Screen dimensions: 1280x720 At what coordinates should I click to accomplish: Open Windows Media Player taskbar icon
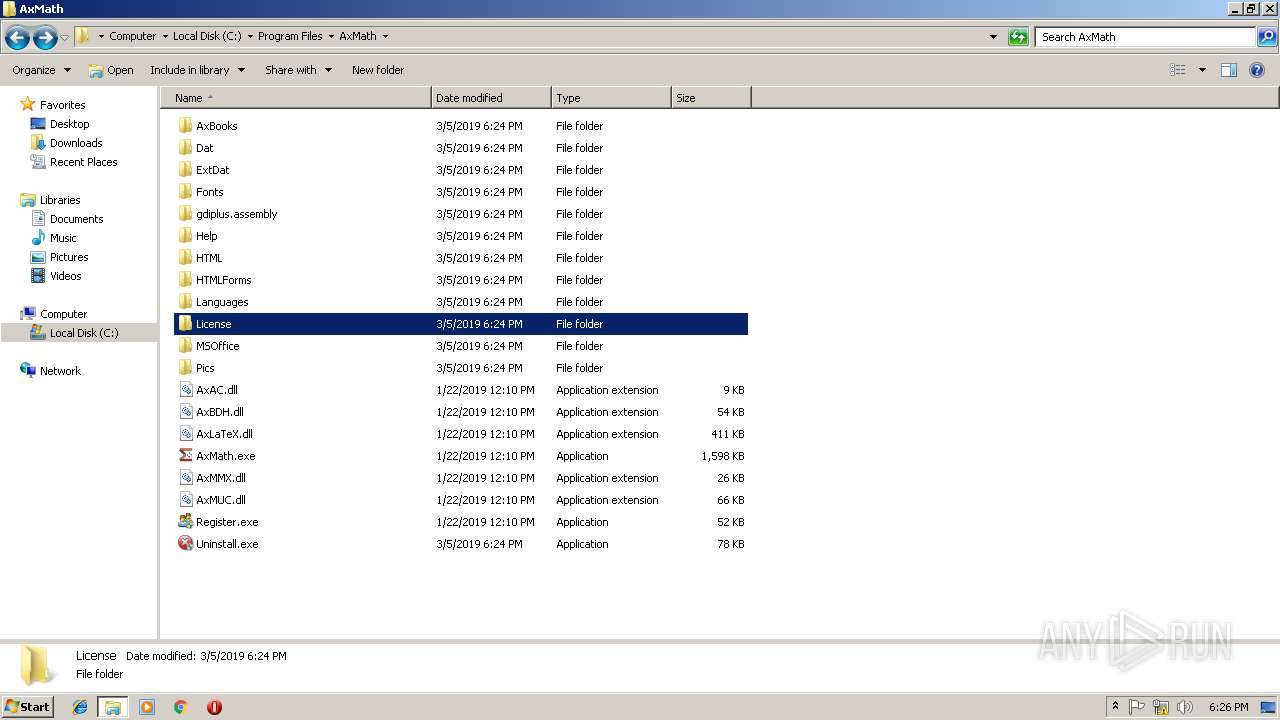click(147, 707)
